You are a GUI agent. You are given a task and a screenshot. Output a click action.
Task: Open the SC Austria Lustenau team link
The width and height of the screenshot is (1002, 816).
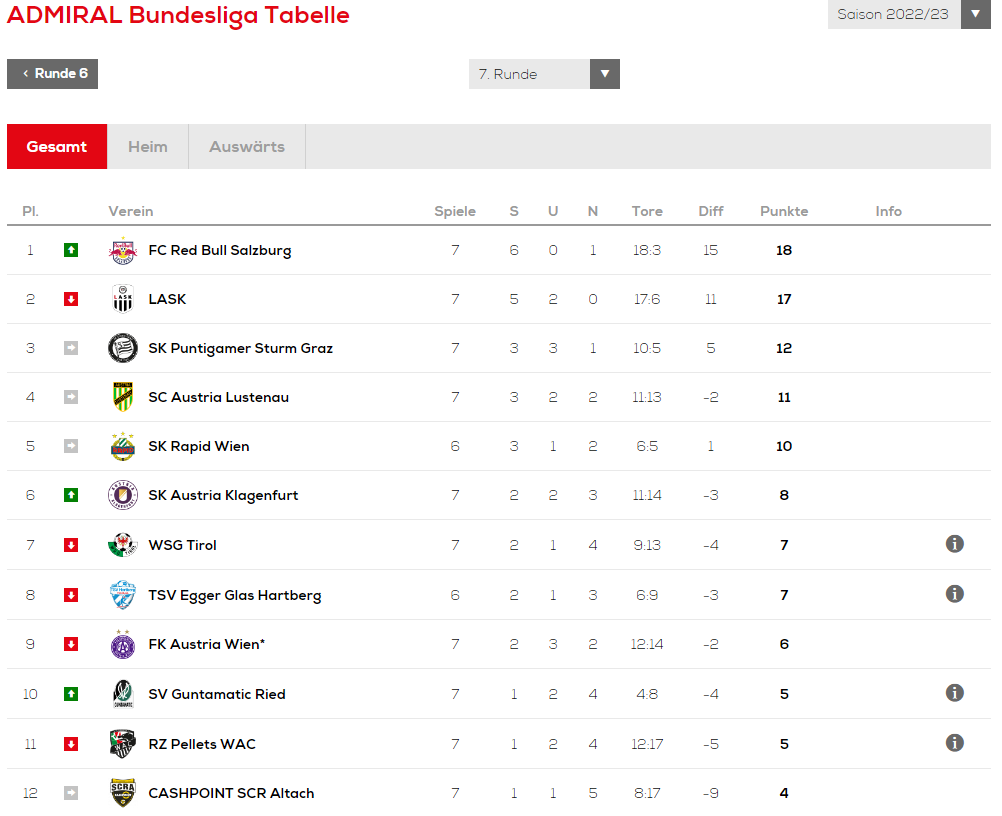click(x=219, y=397)
